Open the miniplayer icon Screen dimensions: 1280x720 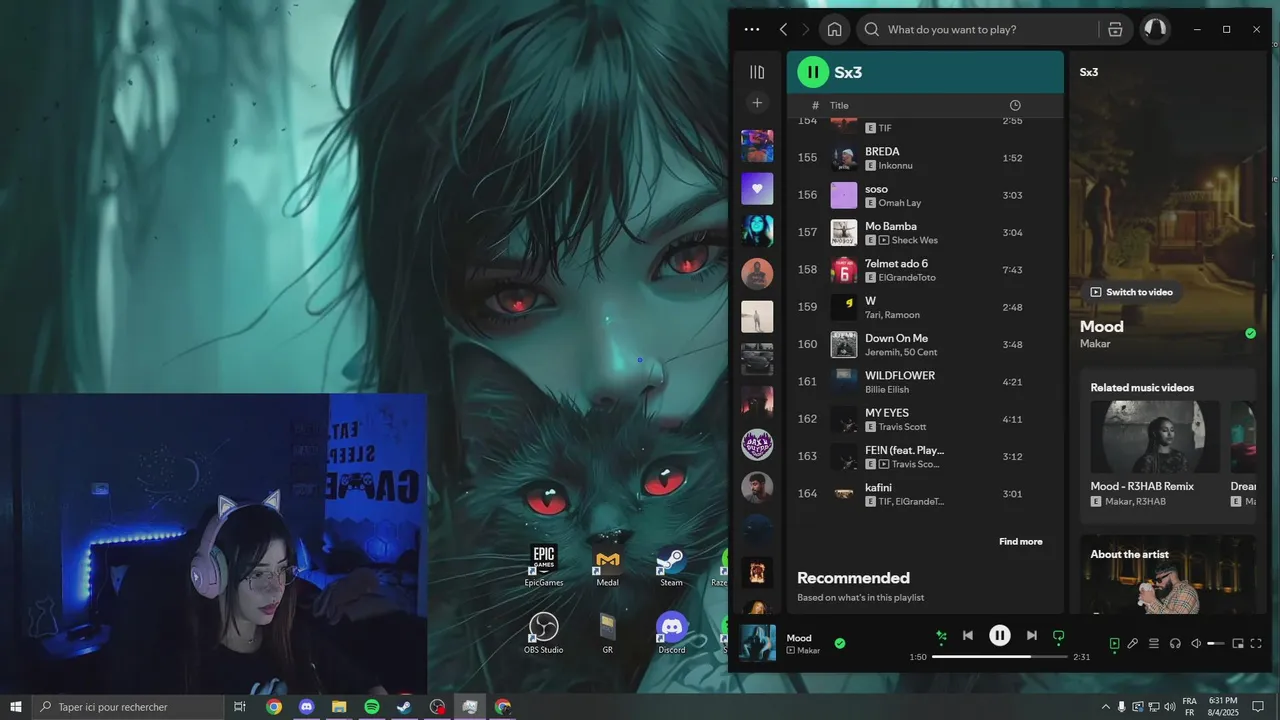(x=1238, y=644)
